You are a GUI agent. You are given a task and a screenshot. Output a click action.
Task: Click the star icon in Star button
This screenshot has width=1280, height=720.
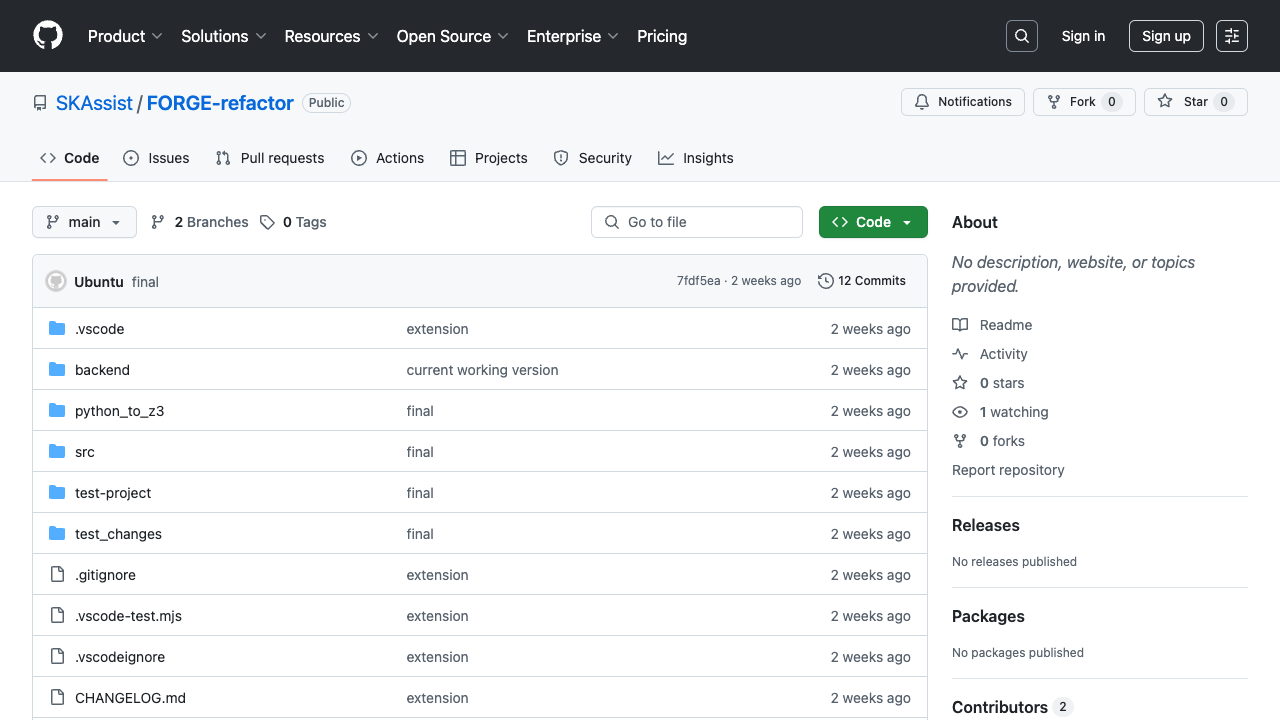1165,102
